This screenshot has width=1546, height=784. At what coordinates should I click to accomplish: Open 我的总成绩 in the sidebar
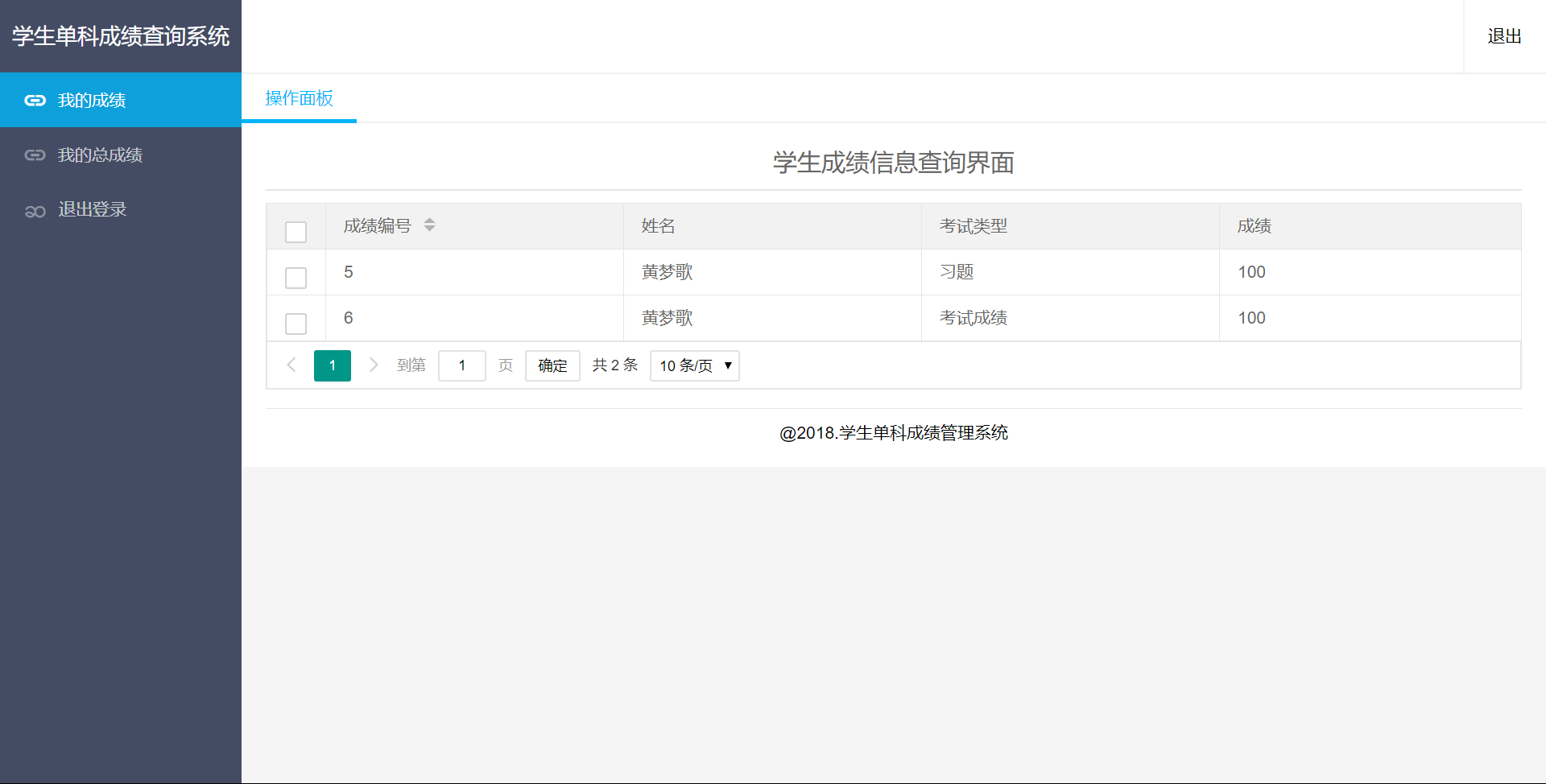[x=100, y=155]
